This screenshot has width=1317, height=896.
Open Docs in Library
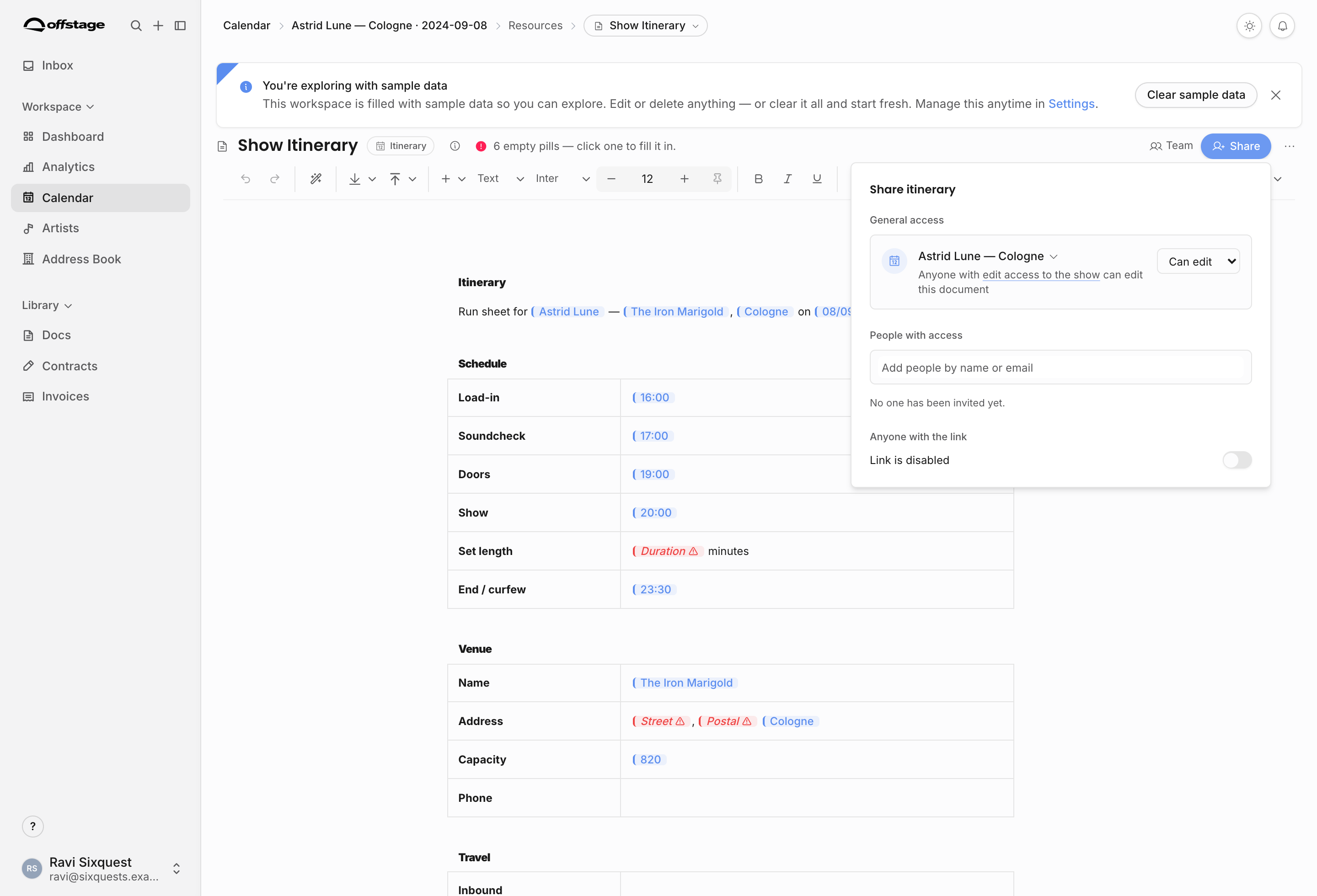[100, 335]
